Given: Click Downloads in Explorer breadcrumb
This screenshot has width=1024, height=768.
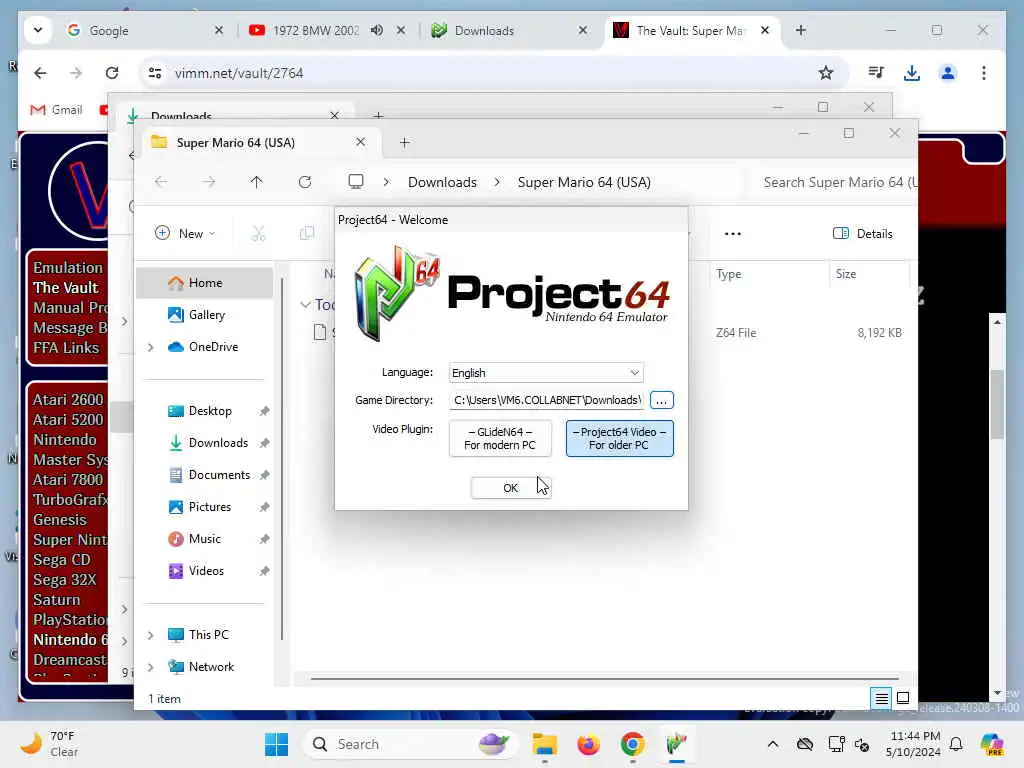Looking at the screenshot, I should pos(442,182).
